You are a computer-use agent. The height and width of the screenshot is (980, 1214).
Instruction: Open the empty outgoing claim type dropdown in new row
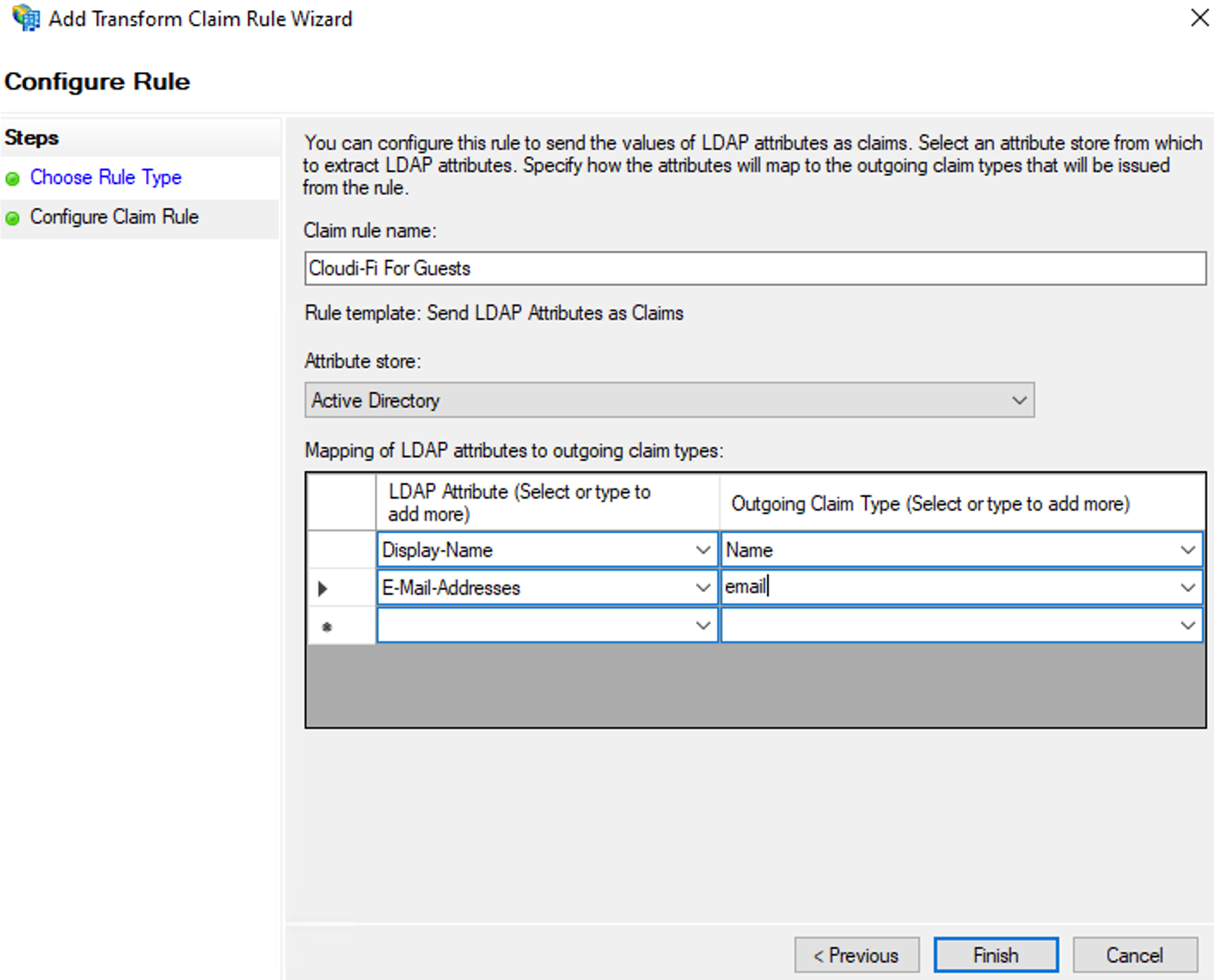pyautogui.click(x=1188, y=626)
